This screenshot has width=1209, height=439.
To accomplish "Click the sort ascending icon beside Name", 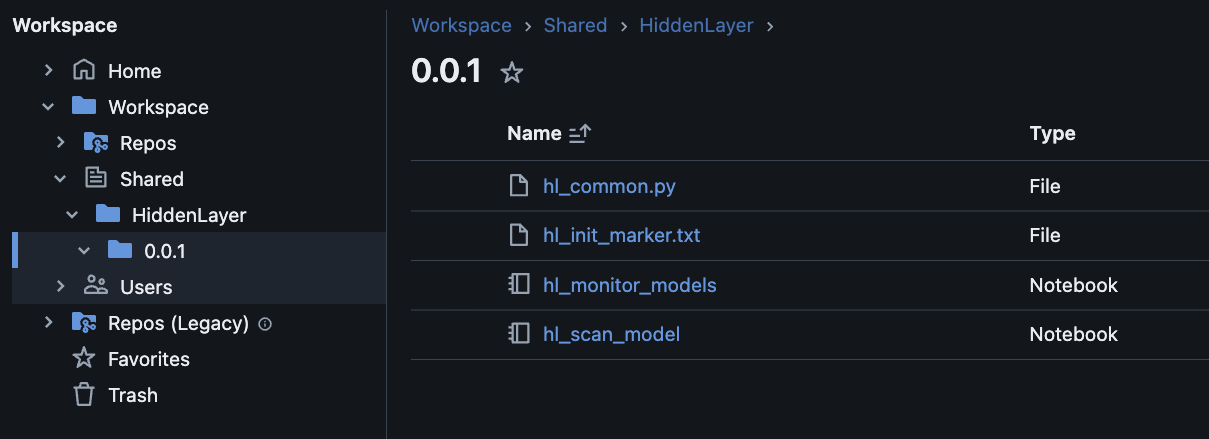I will point(580,133).
